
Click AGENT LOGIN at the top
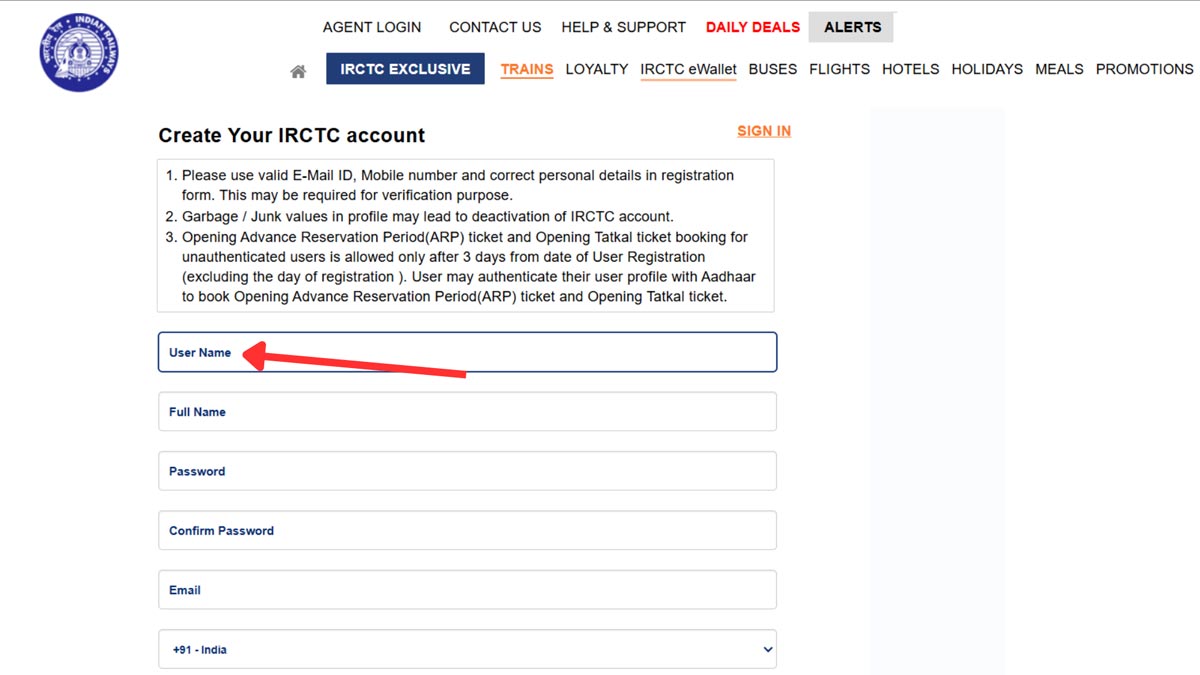(x=372, y=27)
